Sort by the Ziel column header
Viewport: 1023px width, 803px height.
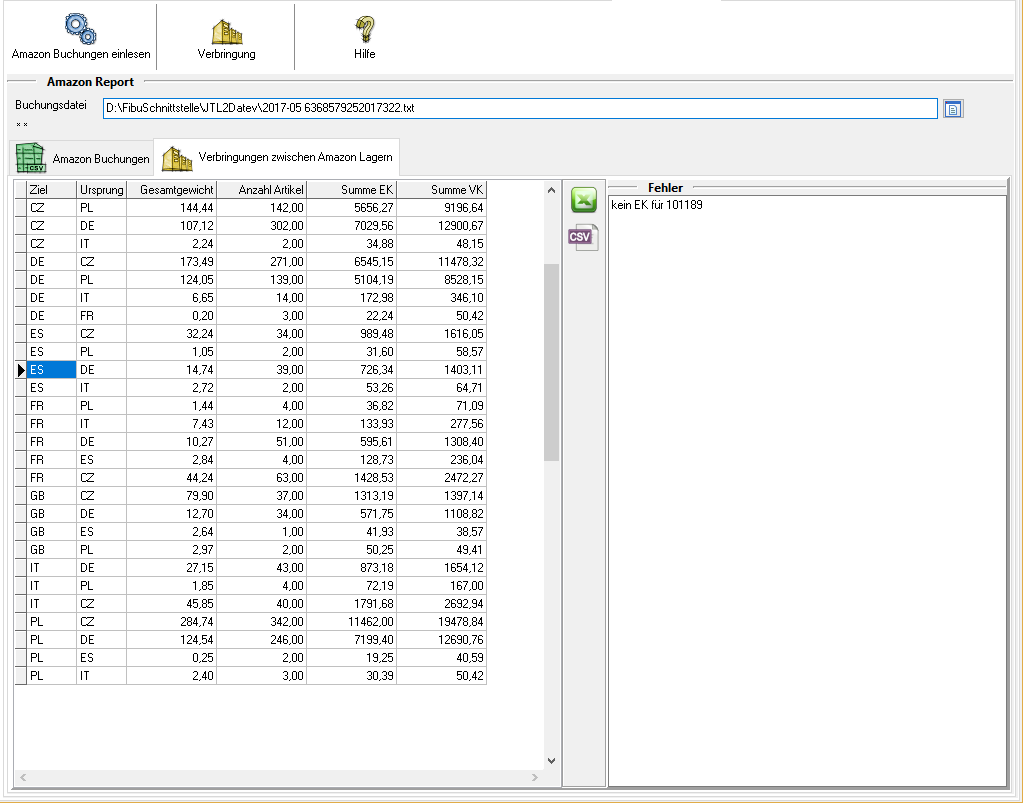(x=51, y=190)
